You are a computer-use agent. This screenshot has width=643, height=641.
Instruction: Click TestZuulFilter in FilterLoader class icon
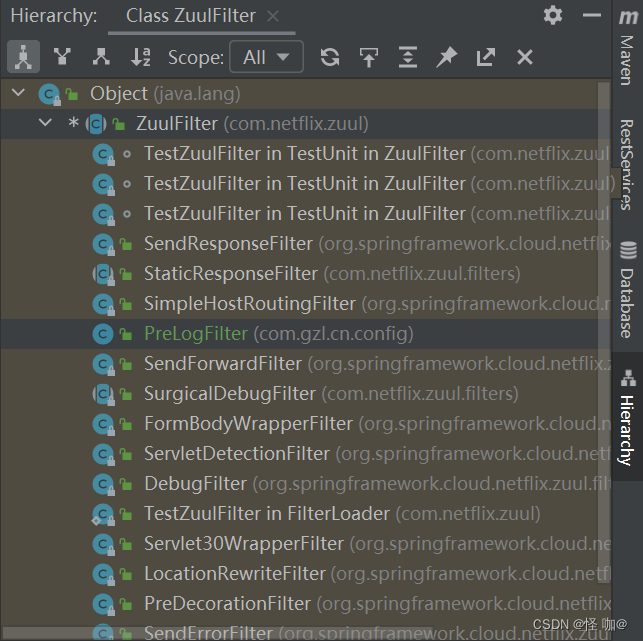coord(103,514)
